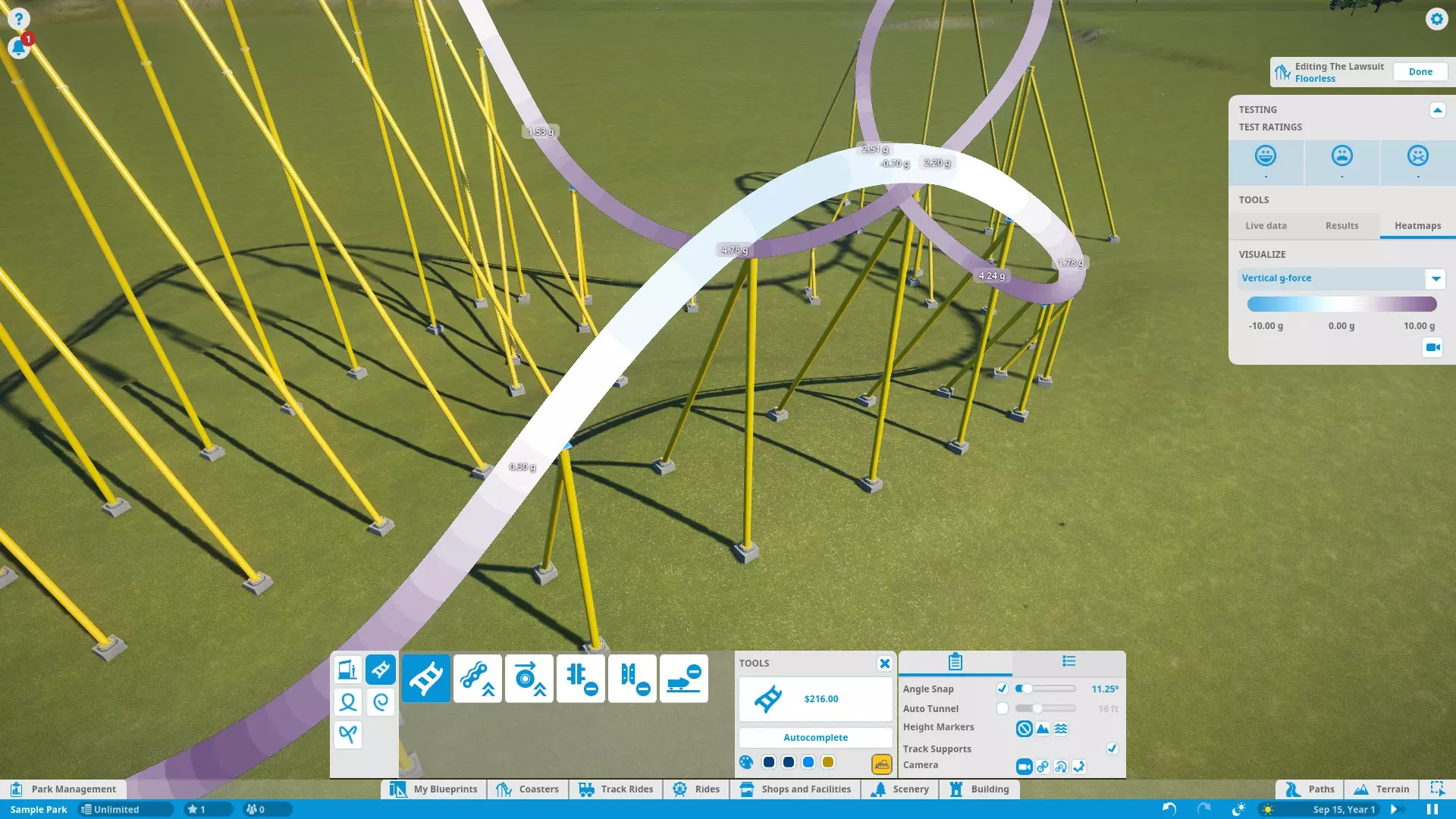Uncheck the Track Supports checkbox
This screenshot has height=819, width=1456.
click(1112, 748)
